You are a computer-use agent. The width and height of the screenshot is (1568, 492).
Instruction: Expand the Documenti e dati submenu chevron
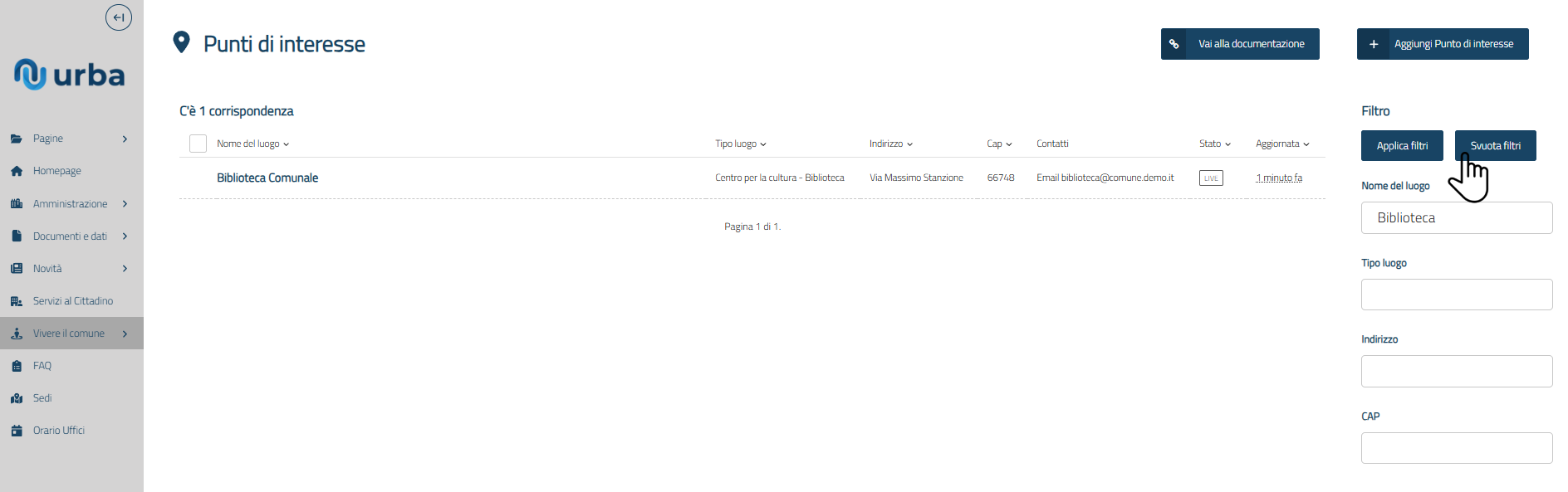coord(125,236)
